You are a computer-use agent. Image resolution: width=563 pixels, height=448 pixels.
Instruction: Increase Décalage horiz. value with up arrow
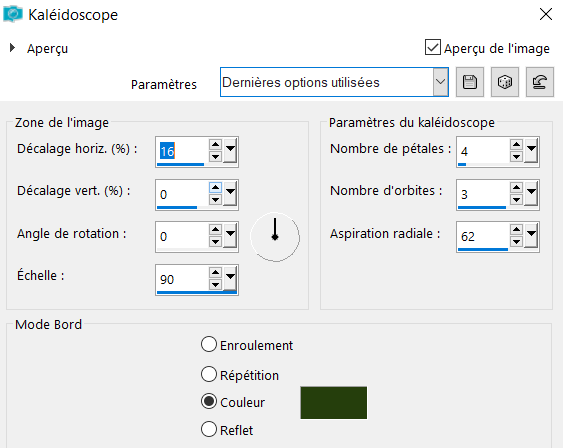215,145
